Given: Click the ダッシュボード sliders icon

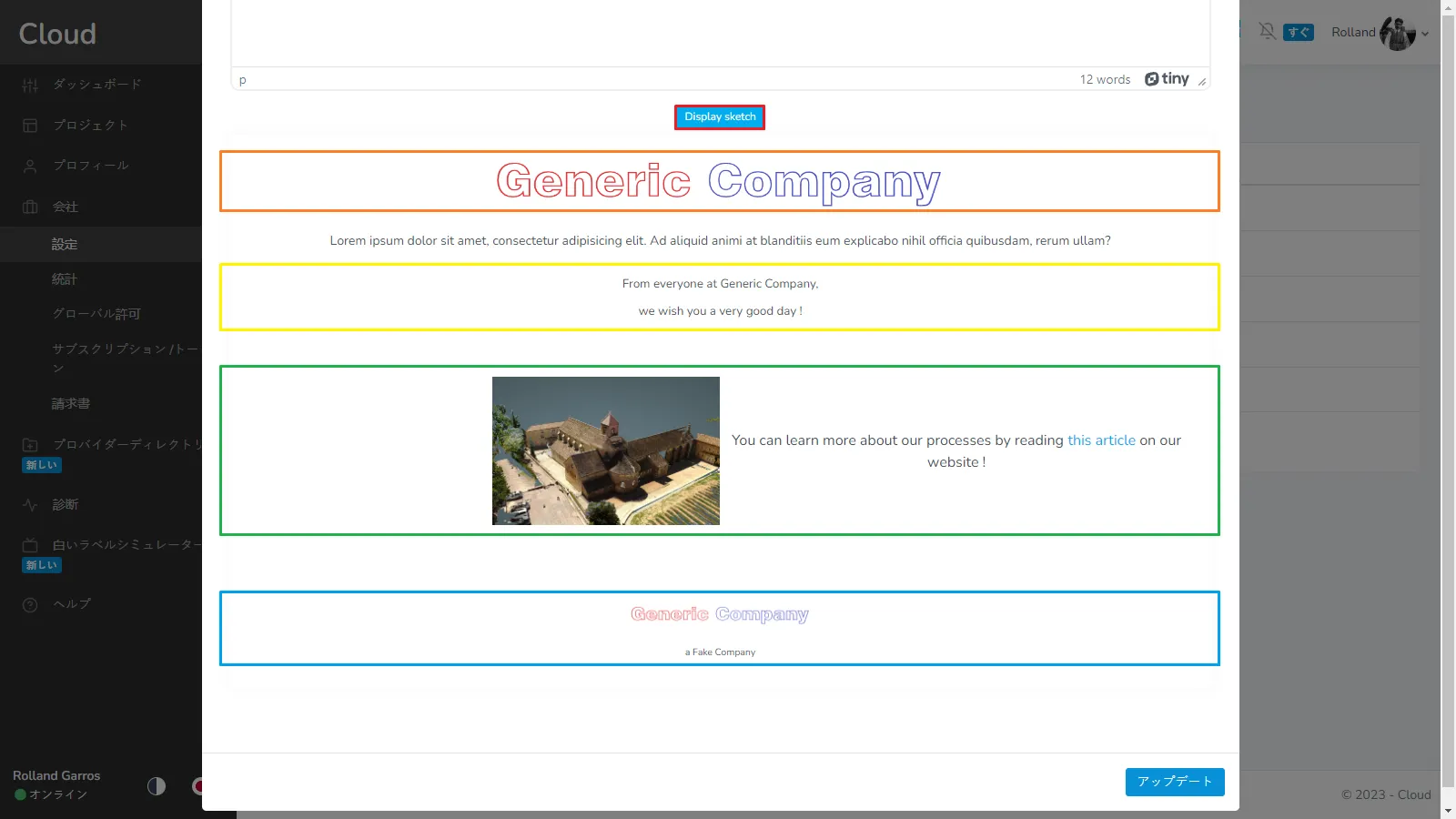Looking at the screenshot, I should (30, 85).
